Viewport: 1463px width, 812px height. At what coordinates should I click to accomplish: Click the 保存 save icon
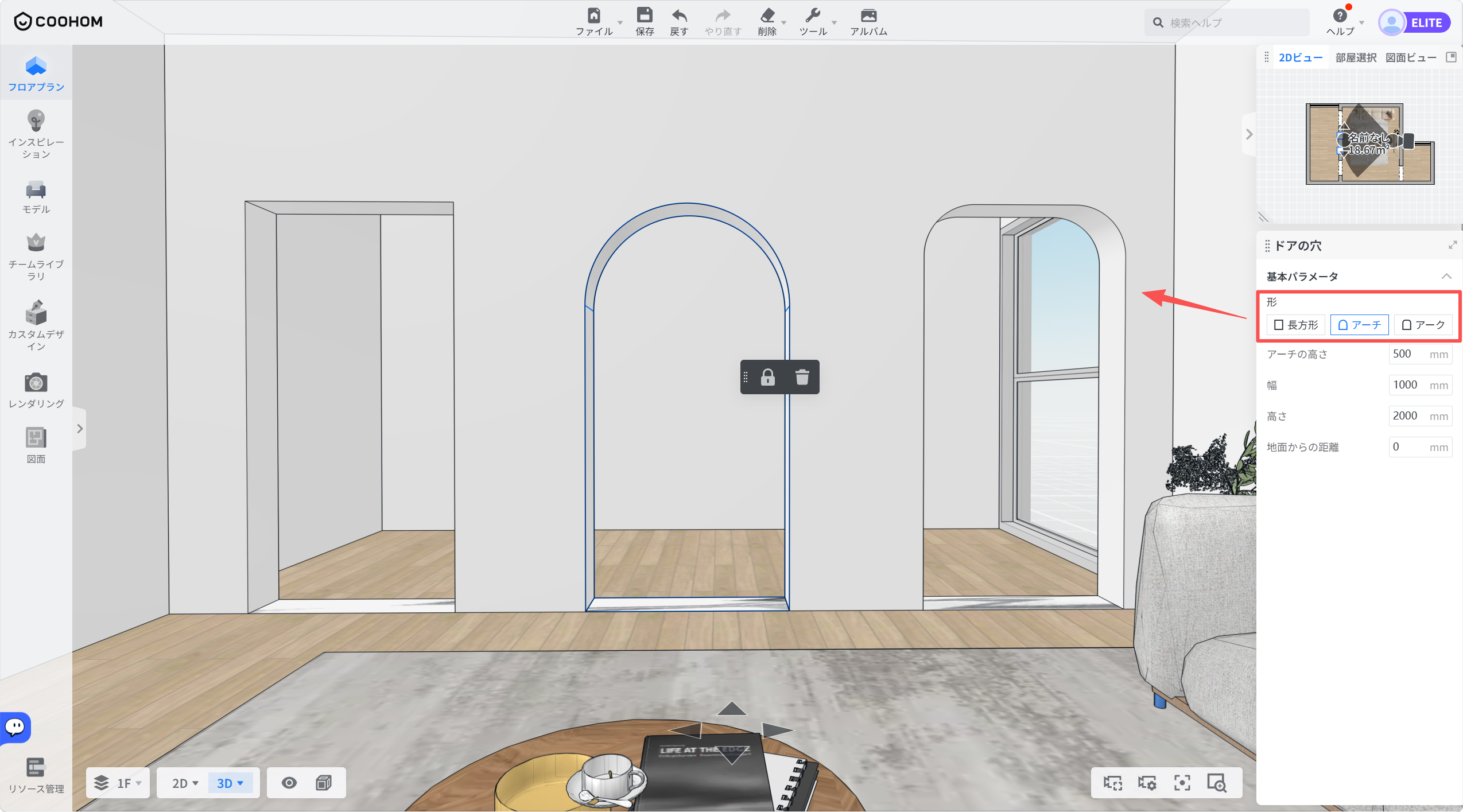pos(645,22)
